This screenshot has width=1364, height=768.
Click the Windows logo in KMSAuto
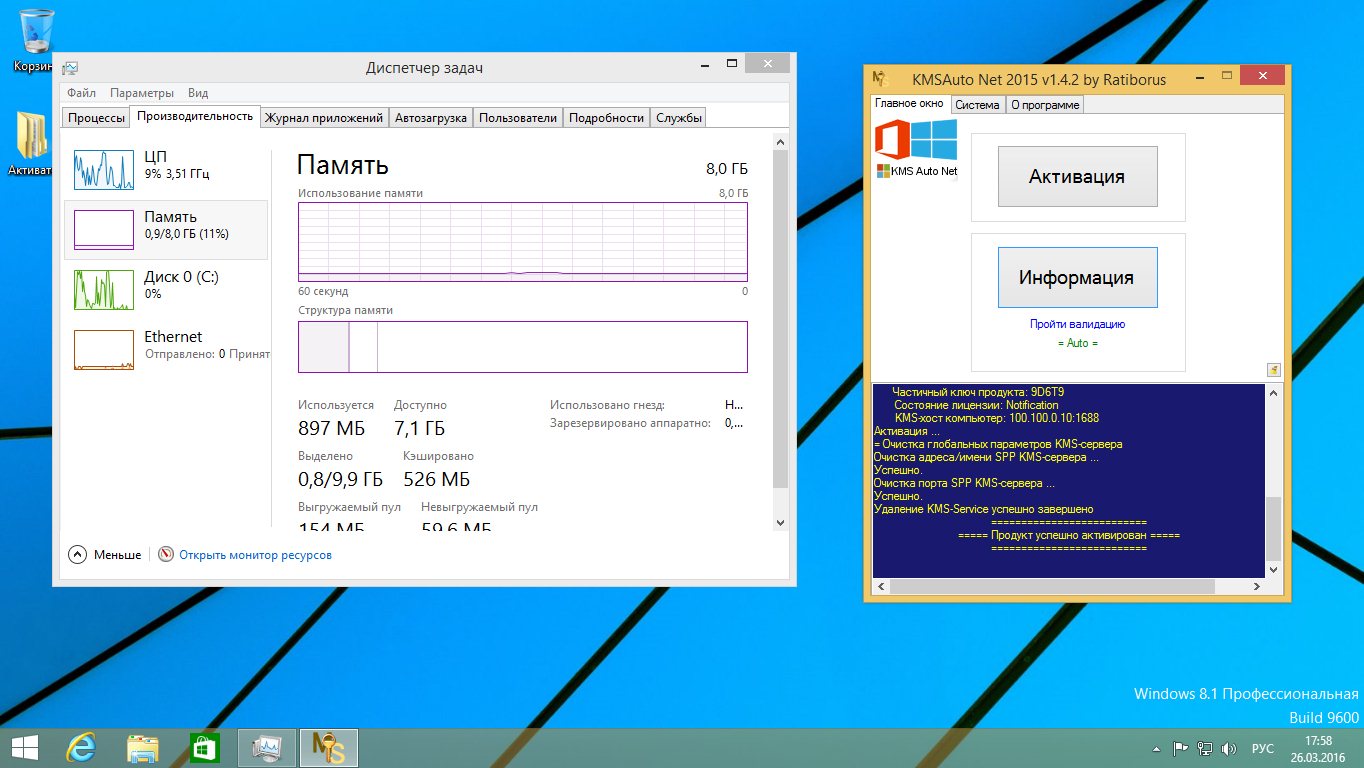point(932,139)
